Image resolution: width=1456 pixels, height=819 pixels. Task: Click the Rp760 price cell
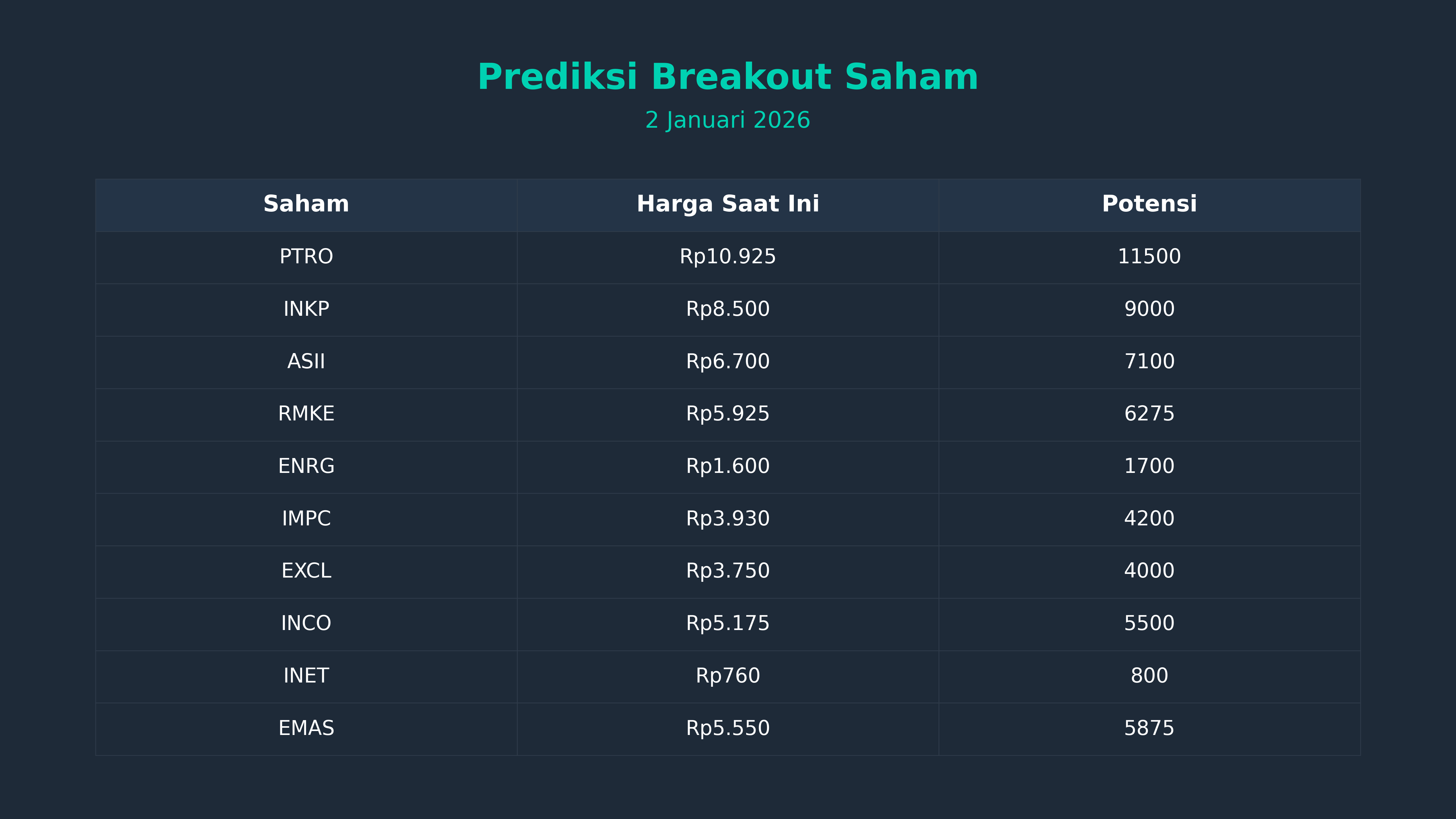click(727, 676)
